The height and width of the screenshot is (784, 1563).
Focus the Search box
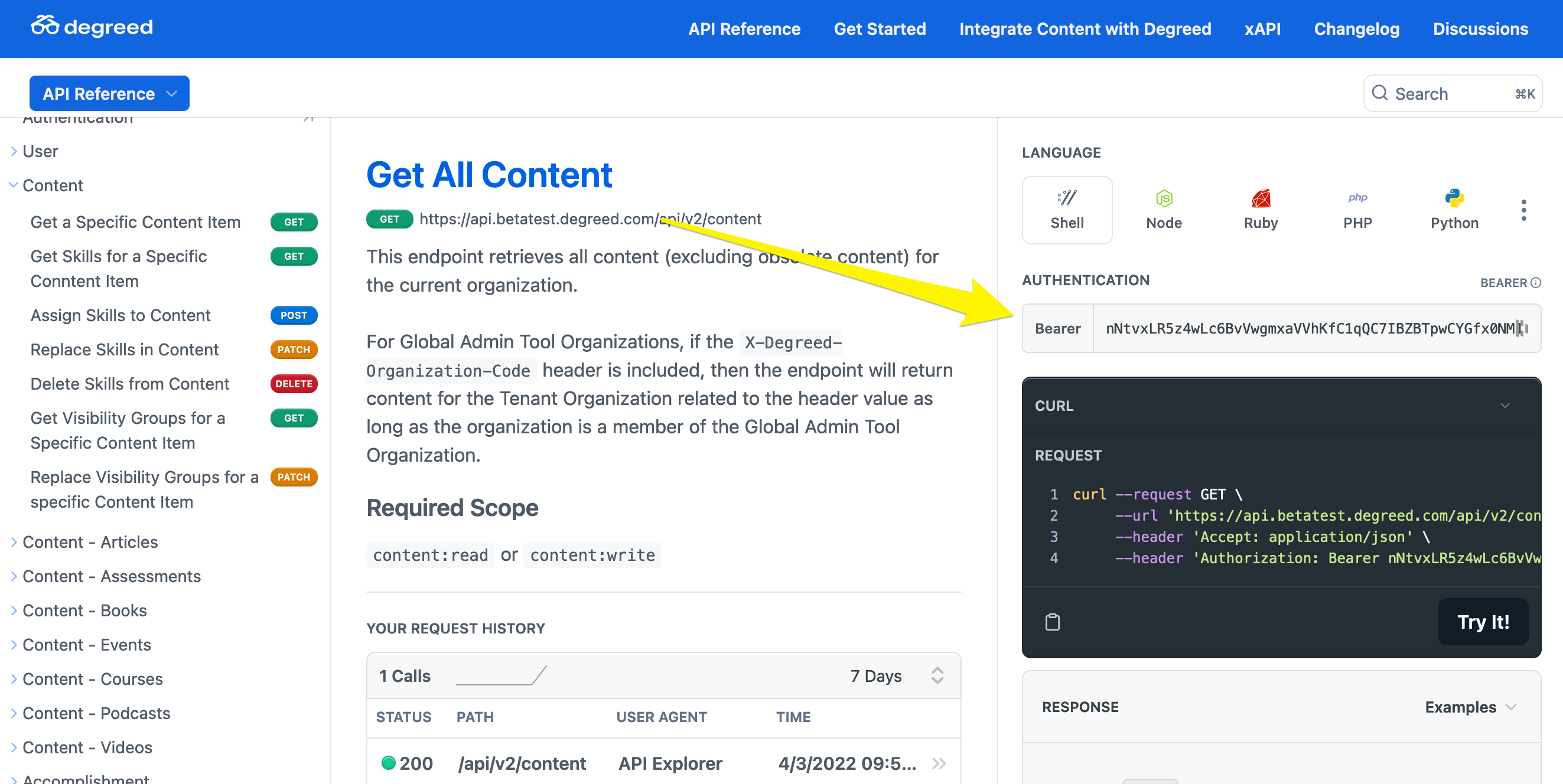[1451, 93]
